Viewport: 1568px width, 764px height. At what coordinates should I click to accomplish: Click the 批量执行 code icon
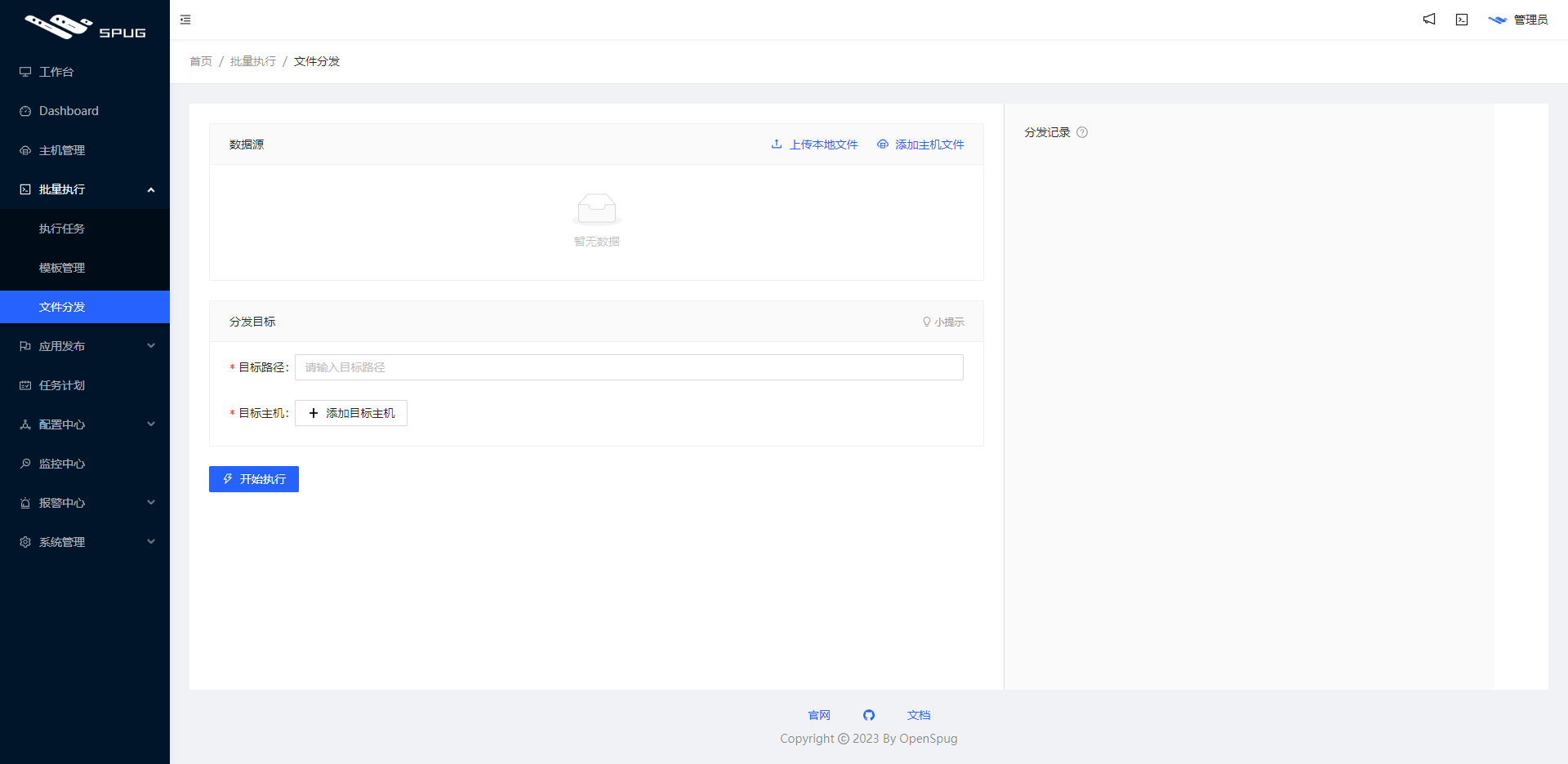(x=25, y=189)
